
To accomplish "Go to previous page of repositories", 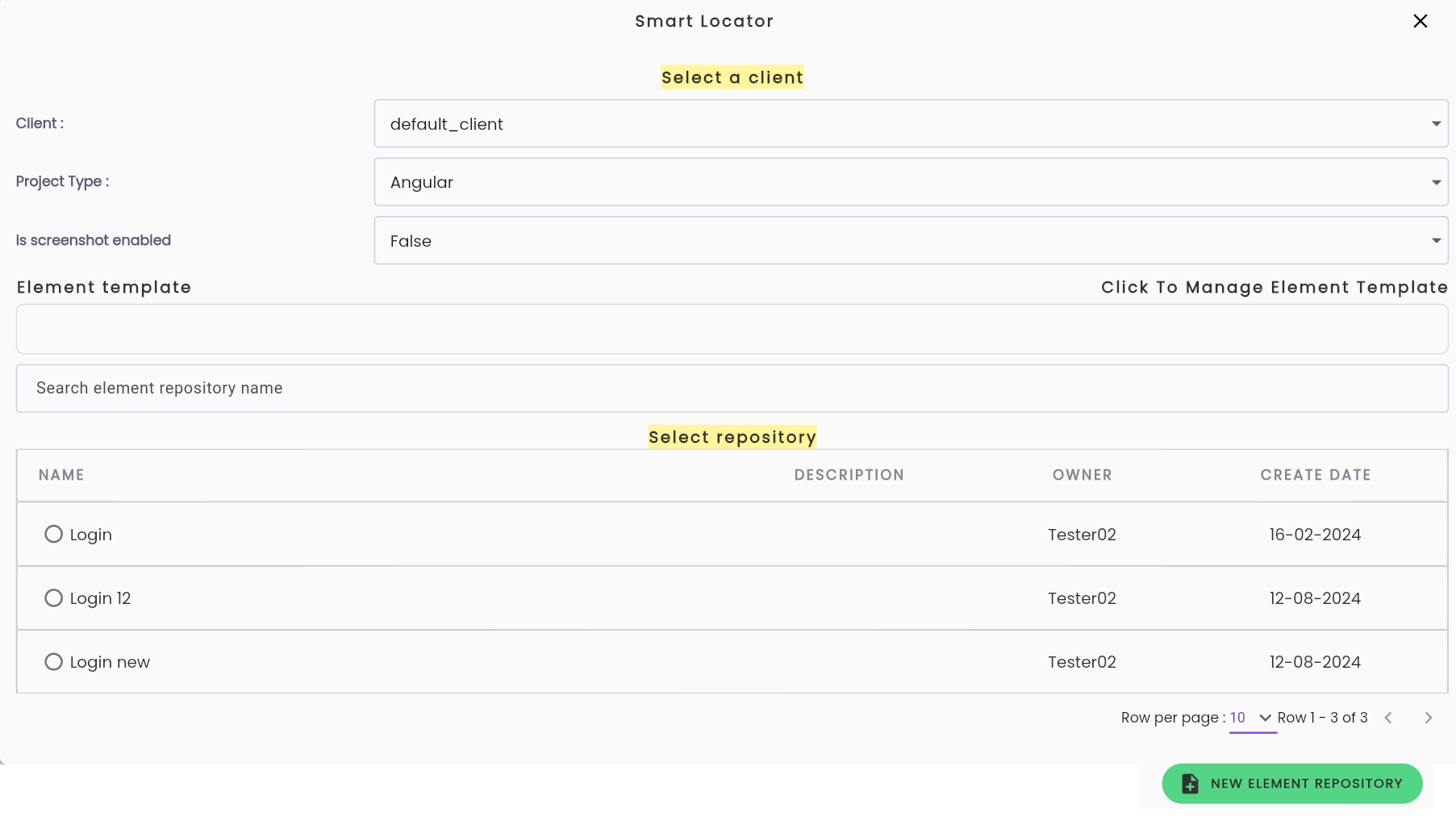I will (x=1388, y=718).
